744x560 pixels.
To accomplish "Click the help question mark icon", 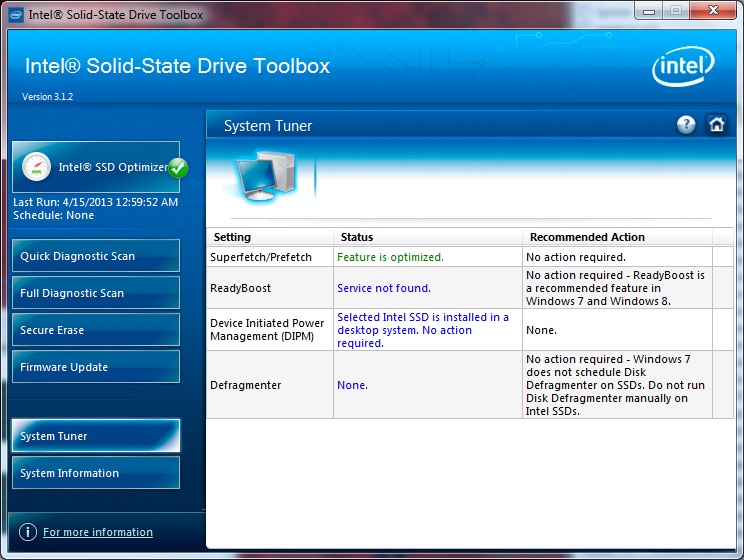I will tap(686, 125).
